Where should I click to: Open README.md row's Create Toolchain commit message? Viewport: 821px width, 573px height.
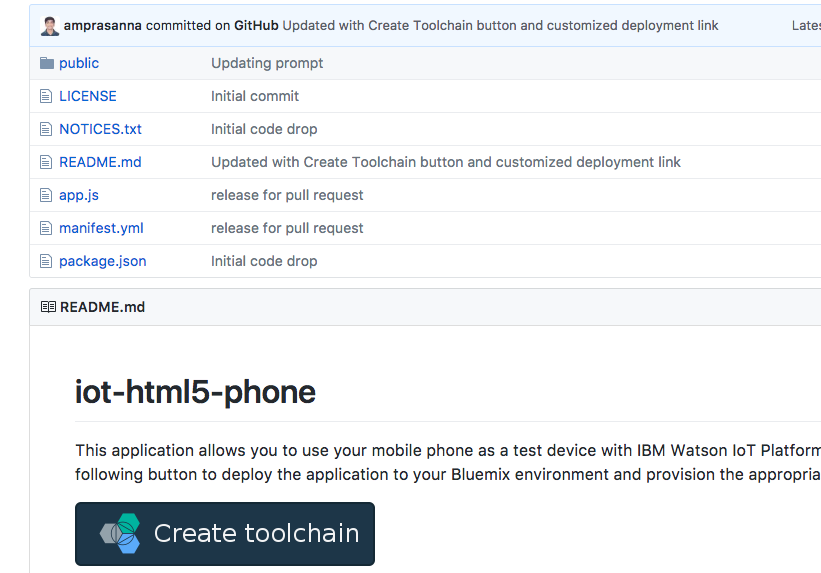pyautogui.click(x=446, y=162)
